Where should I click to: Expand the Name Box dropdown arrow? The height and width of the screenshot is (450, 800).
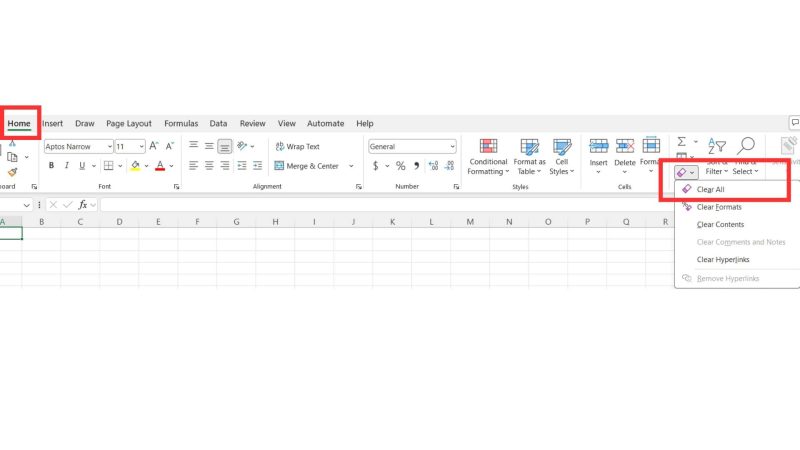(27, 205)
